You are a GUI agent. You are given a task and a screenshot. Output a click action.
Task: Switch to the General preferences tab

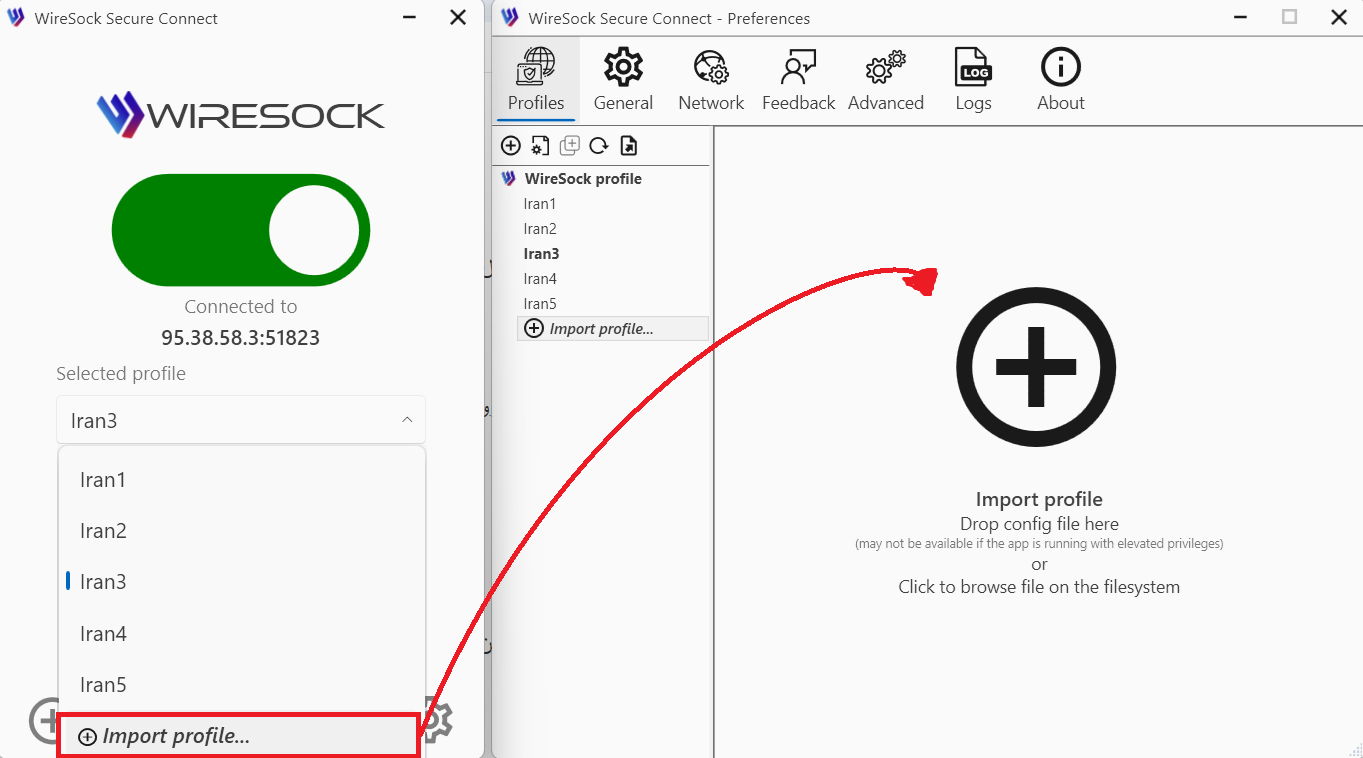pos(623,79)
